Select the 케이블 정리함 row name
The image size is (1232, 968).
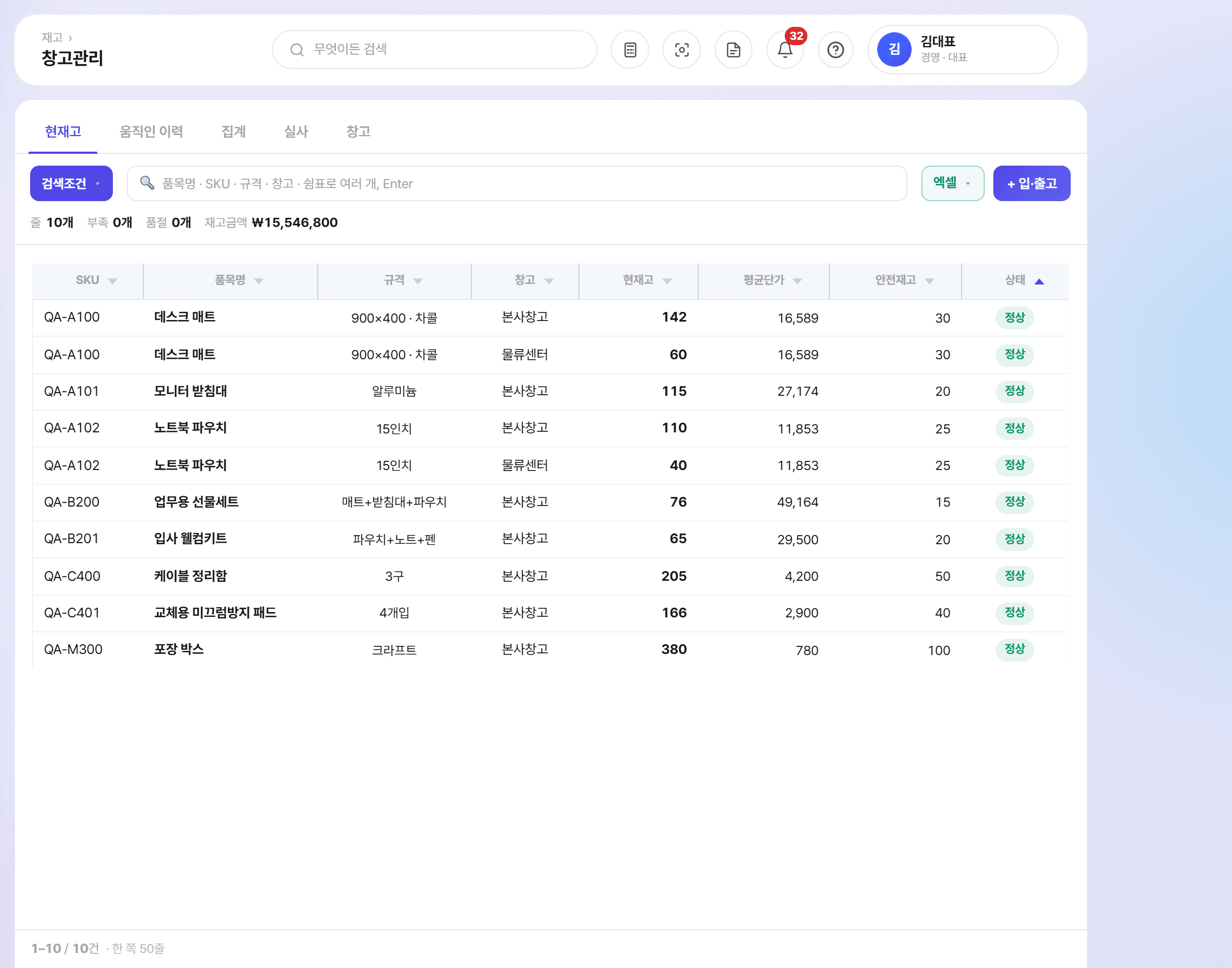pos(190,576)
